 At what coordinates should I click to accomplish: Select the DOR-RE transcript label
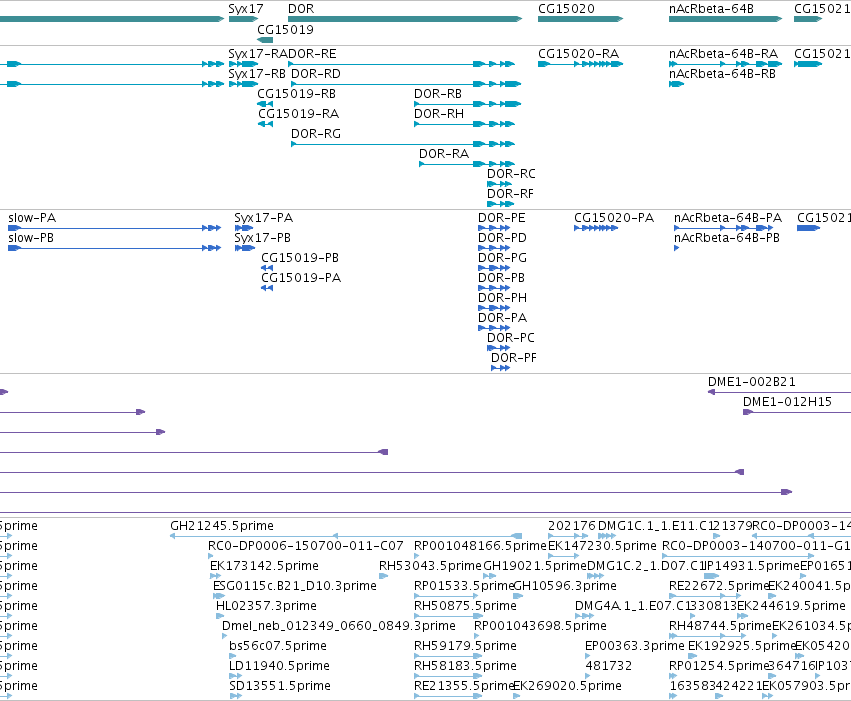313,54
